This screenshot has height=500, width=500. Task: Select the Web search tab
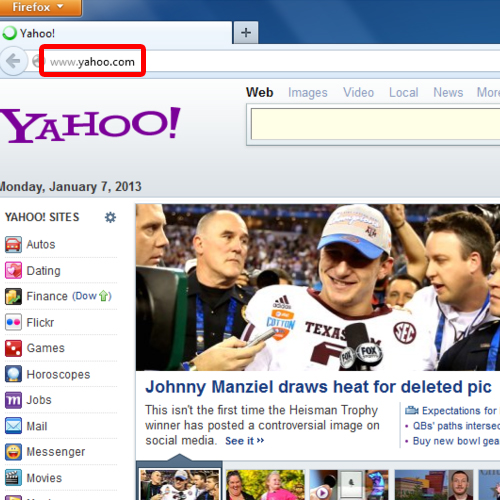pos(260,92)
